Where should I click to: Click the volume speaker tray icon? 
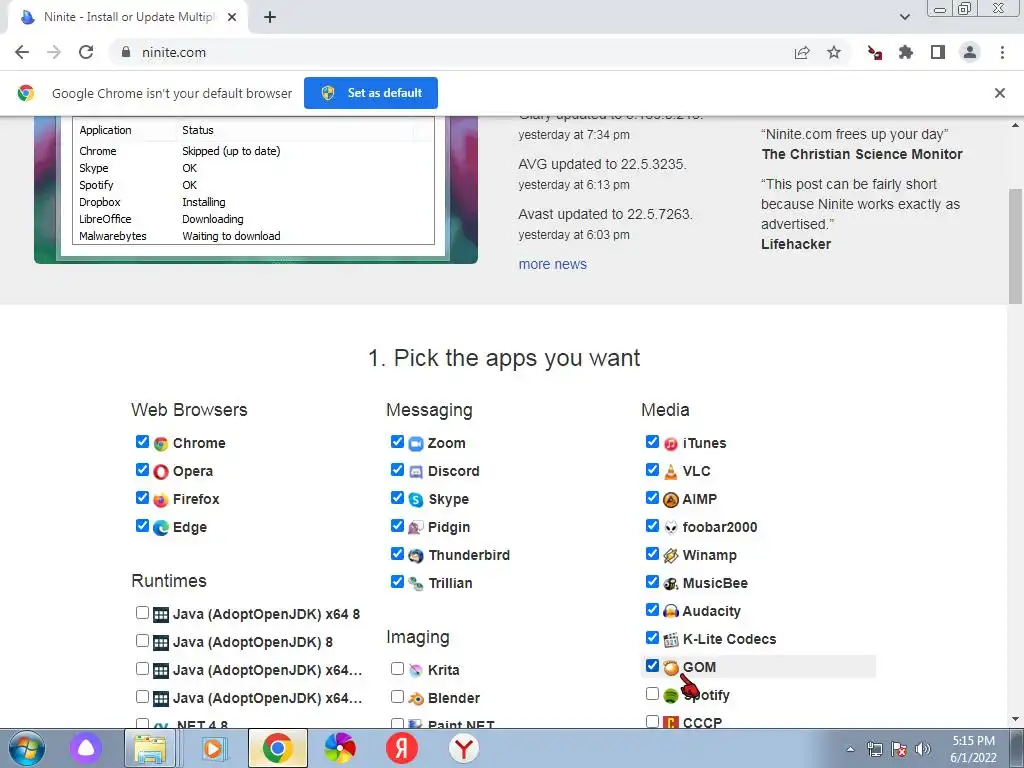[x=923, y=749]
